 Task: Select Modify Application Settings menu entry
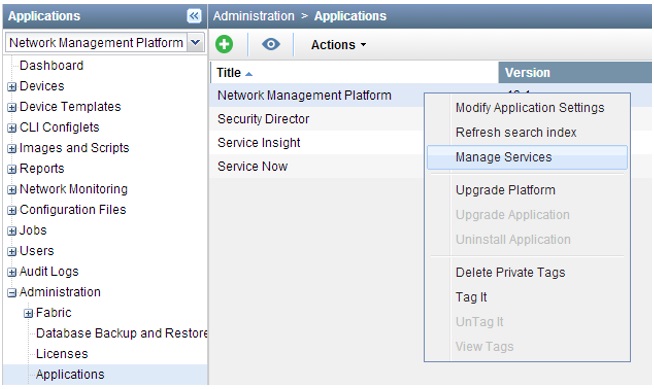(530, 108)
